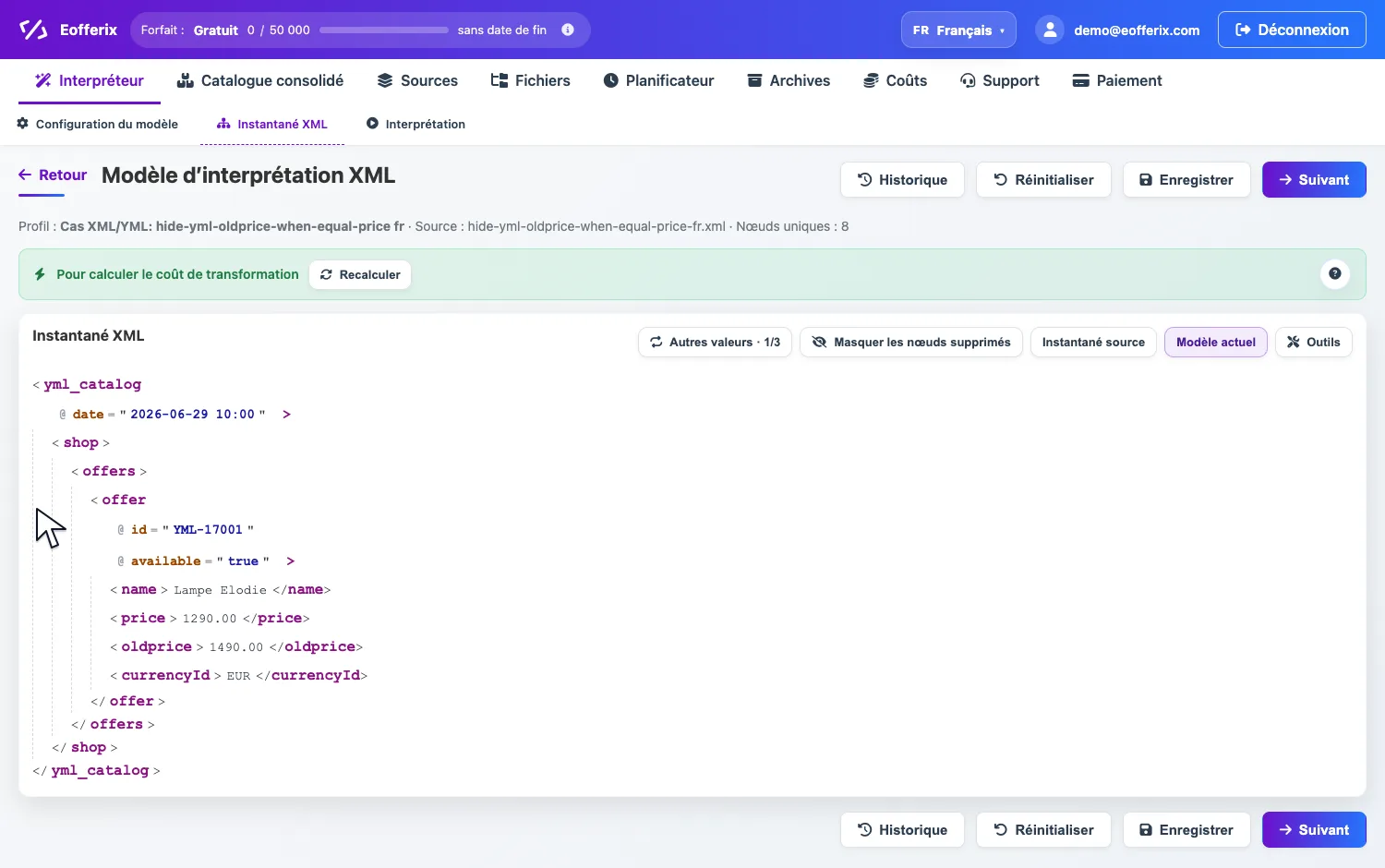The height and width of the screenshot is (868, 1385).
Task: Click the top Réinitialiser button
Action: pyautogui.click(x=1043, y=180)
